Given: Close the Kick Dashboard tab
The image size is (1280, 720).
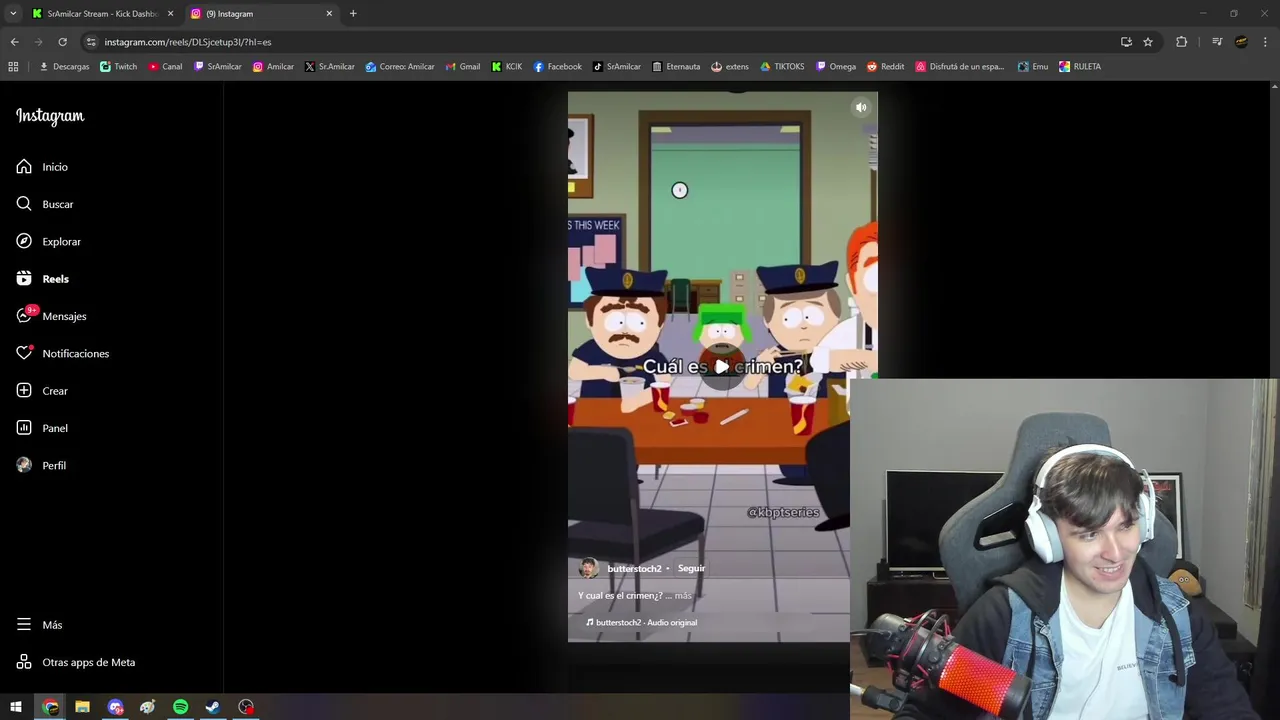Looking at the screenshot, I should click(170, 14).
